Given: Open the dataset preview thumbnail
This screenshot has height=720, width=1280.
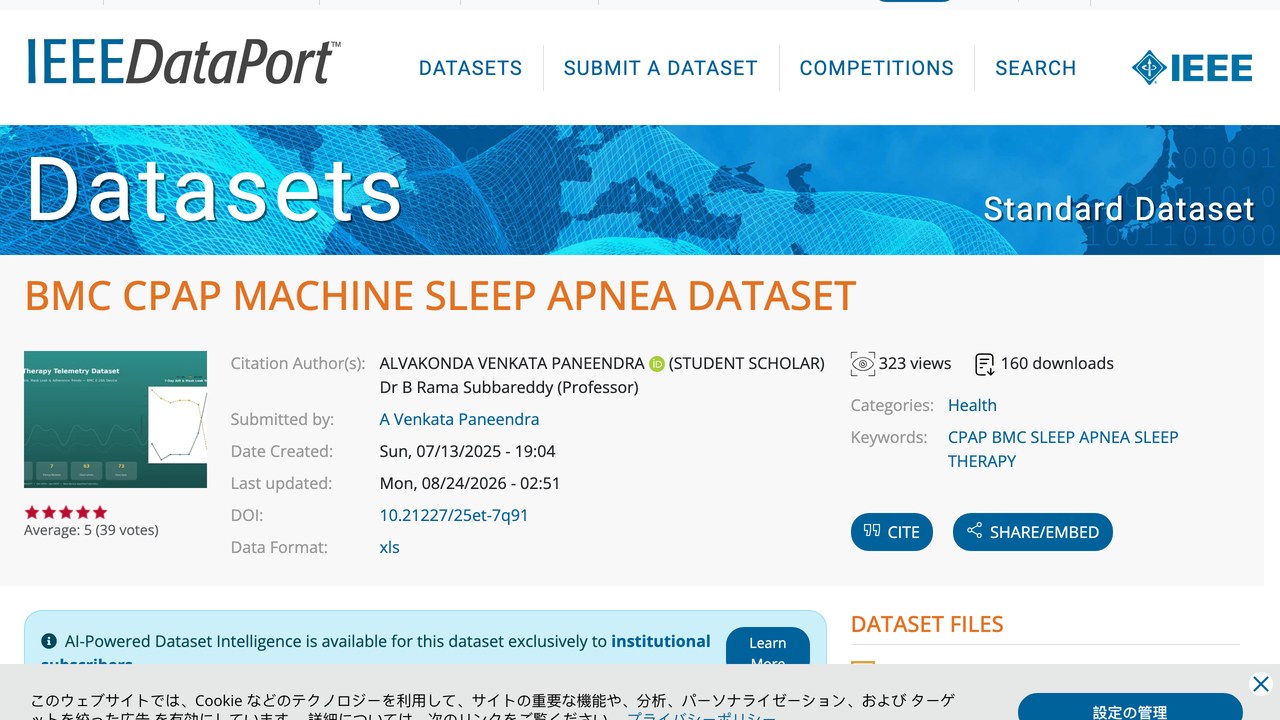Looking at the screenshot, I should coord(116,420).
